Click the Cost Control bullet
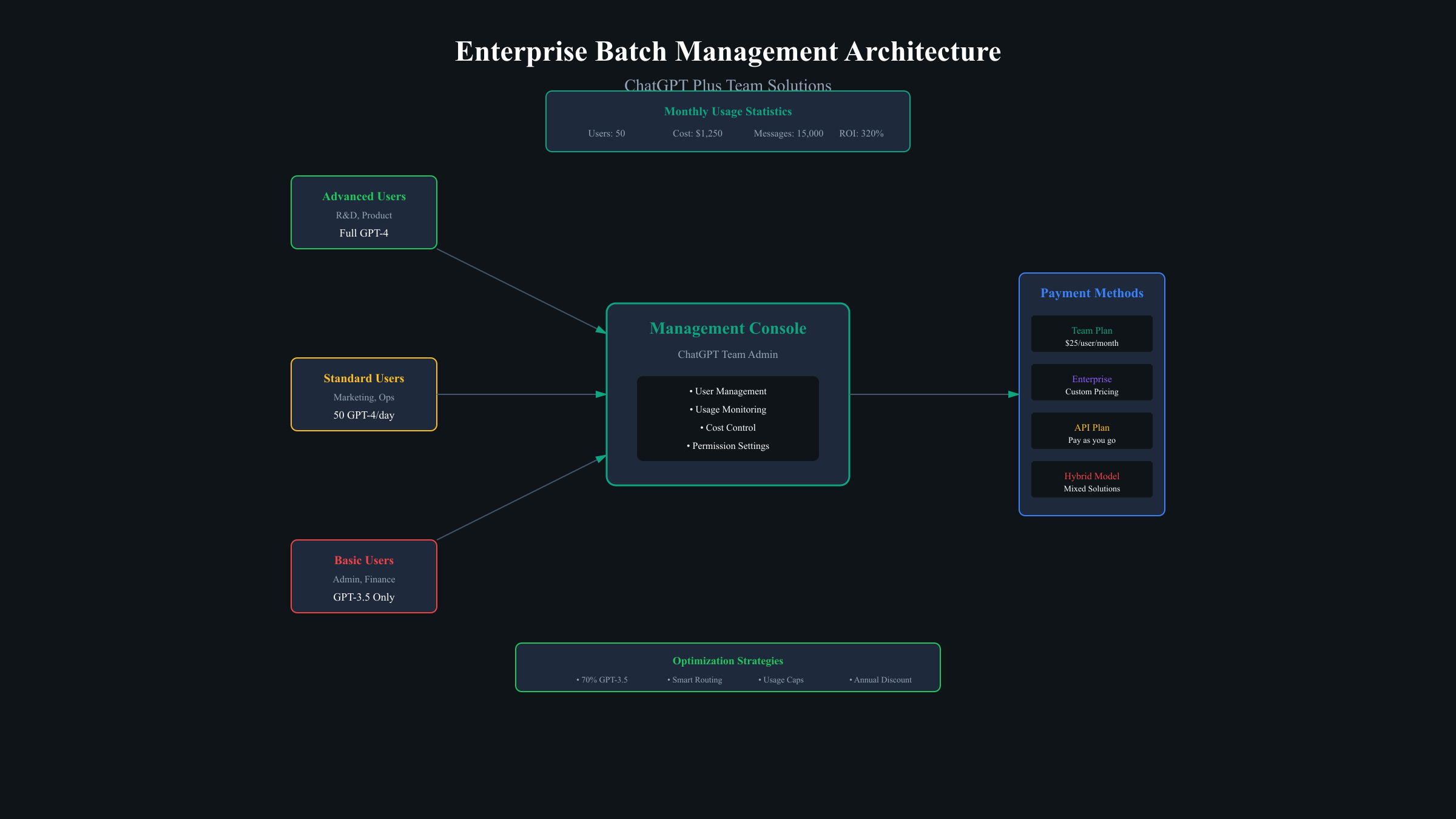1456x819 pixels. click(728, 428)
